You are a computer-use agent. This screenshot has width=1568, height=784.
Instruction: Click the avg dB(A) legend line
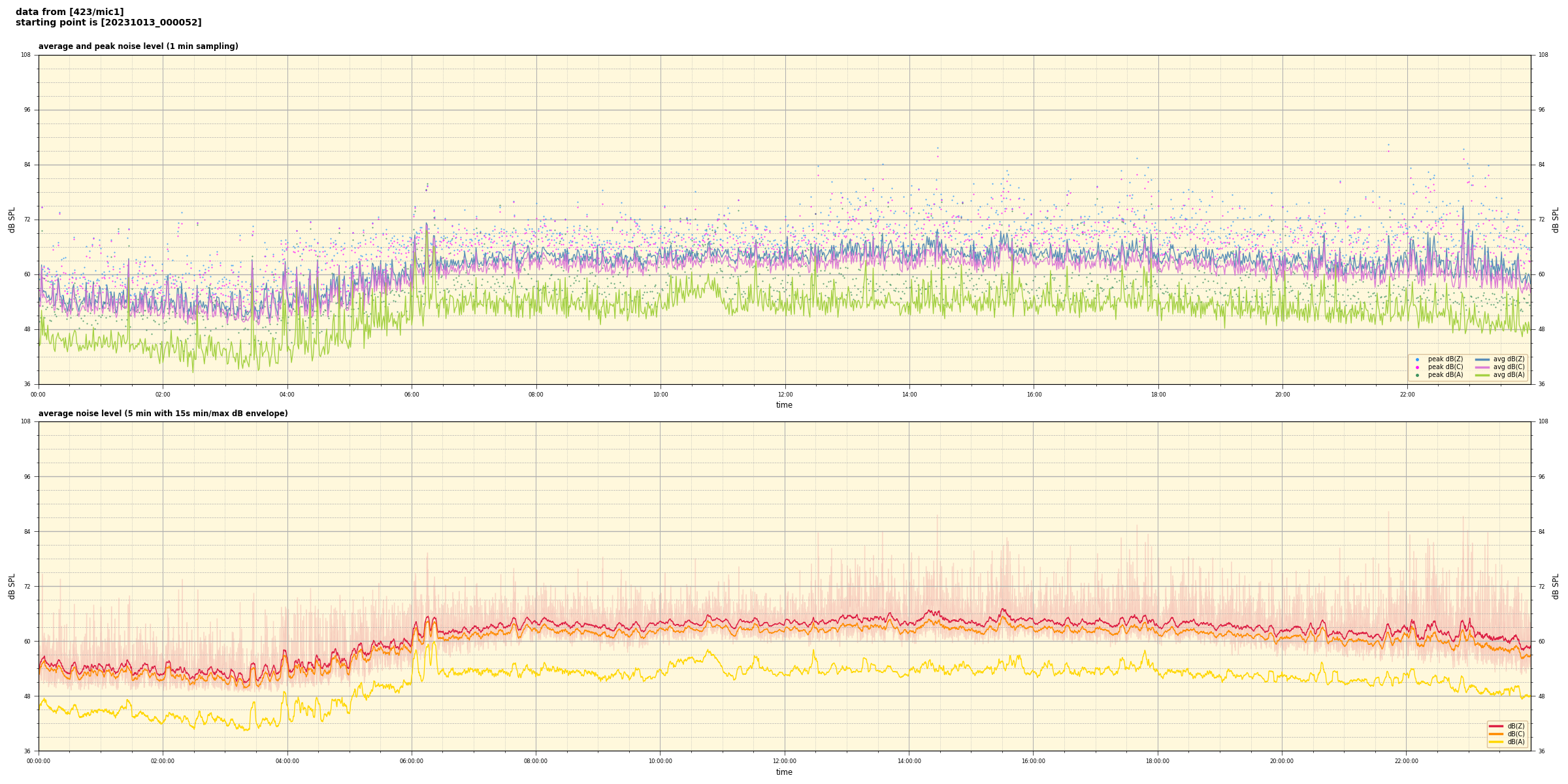[1482, 375]
